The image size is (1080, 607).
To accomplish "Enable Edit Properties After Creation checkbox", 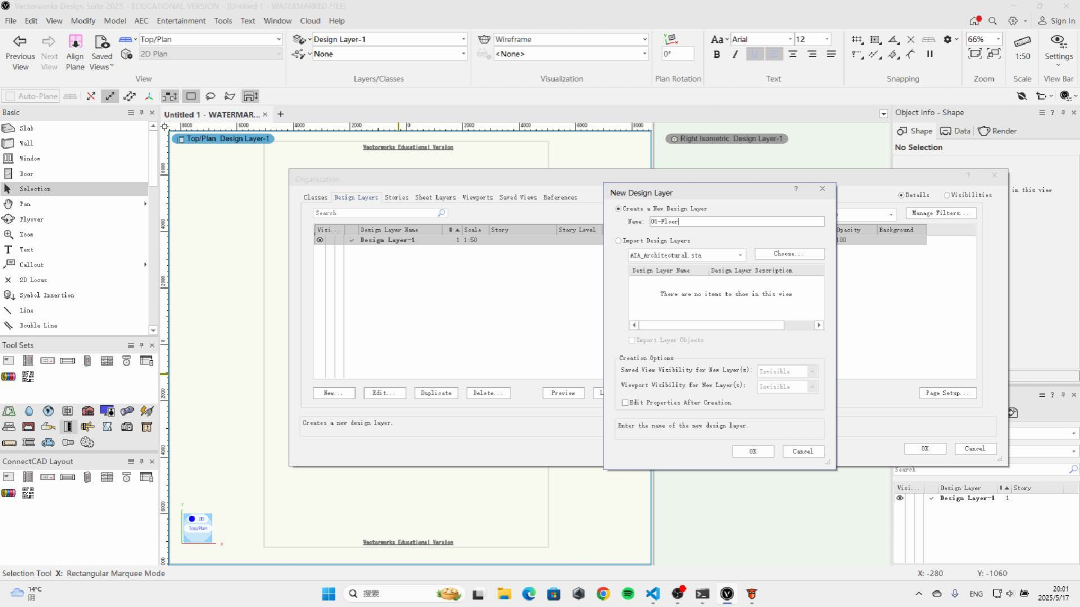I will tap(625, 402).
